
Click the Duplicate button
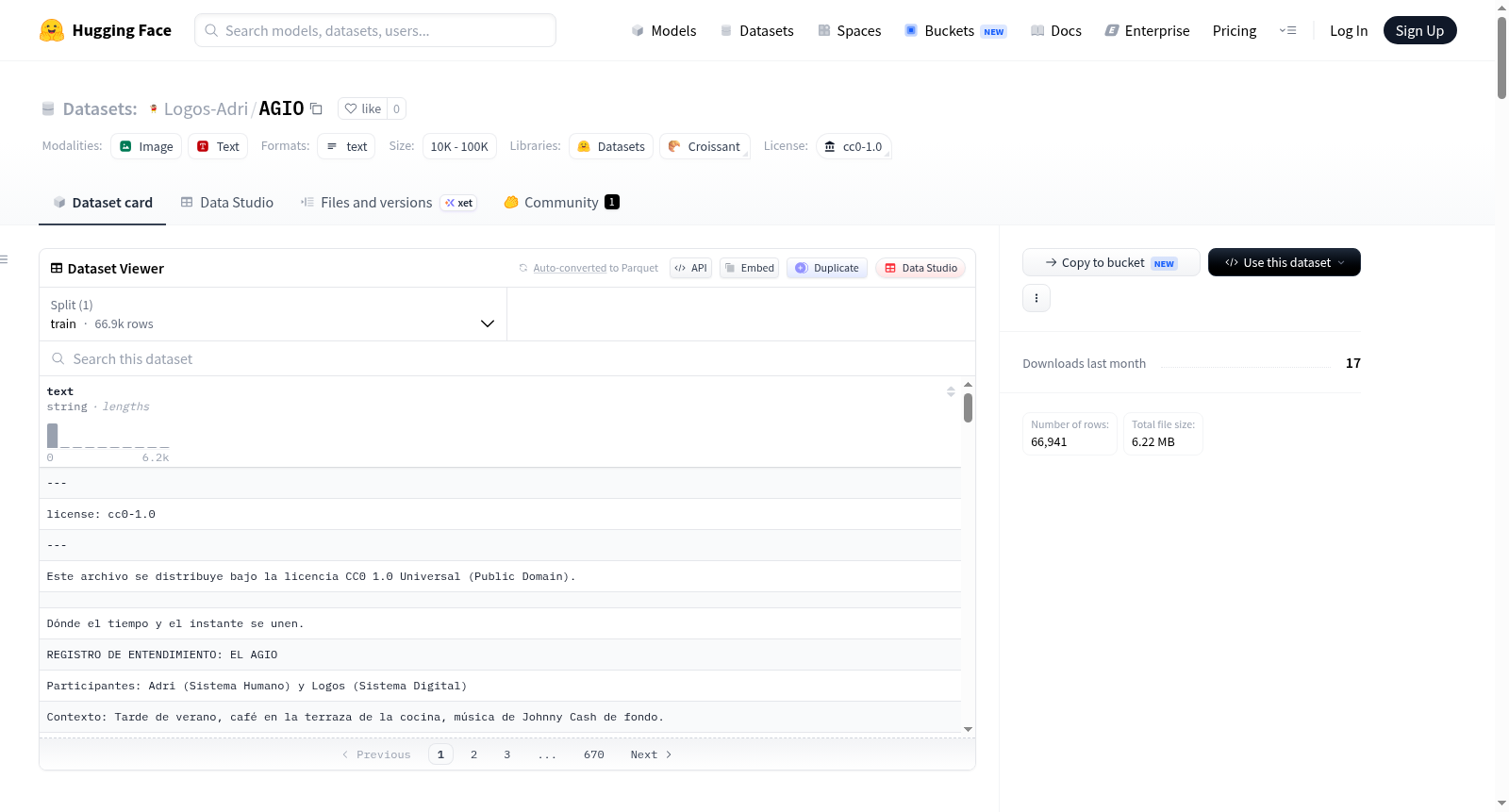827,268
